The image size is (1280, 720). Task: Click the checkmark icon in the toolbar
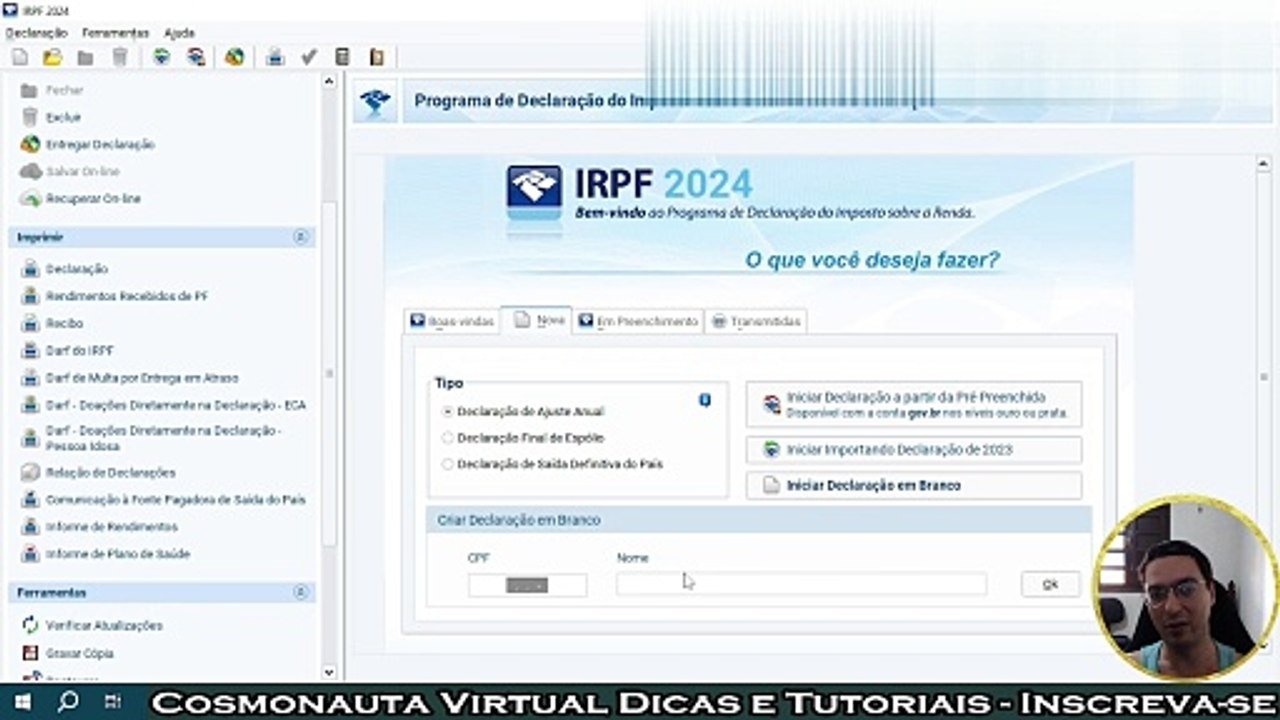(x=309, y=57)
